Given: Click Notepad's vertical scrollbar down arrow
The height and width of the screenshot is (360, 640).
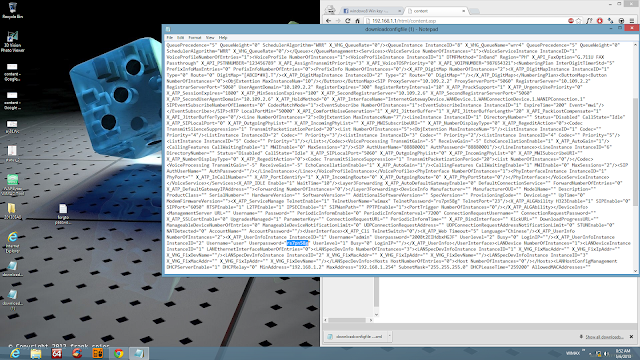Looking at the screenshot, I should (635, 271).
